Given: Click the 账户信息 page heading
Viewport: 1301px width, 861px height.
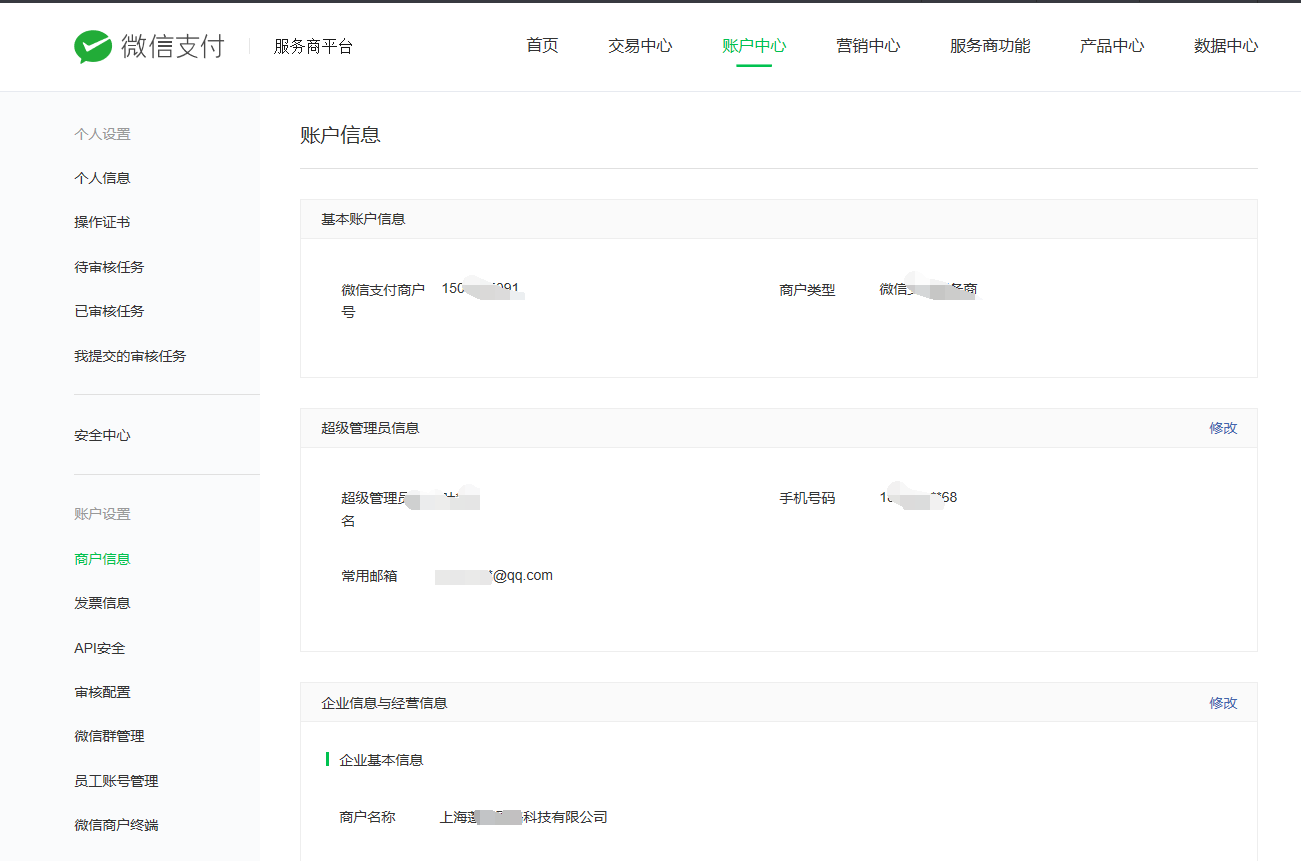Looking at the screenshot, I should tap(340, 135).
